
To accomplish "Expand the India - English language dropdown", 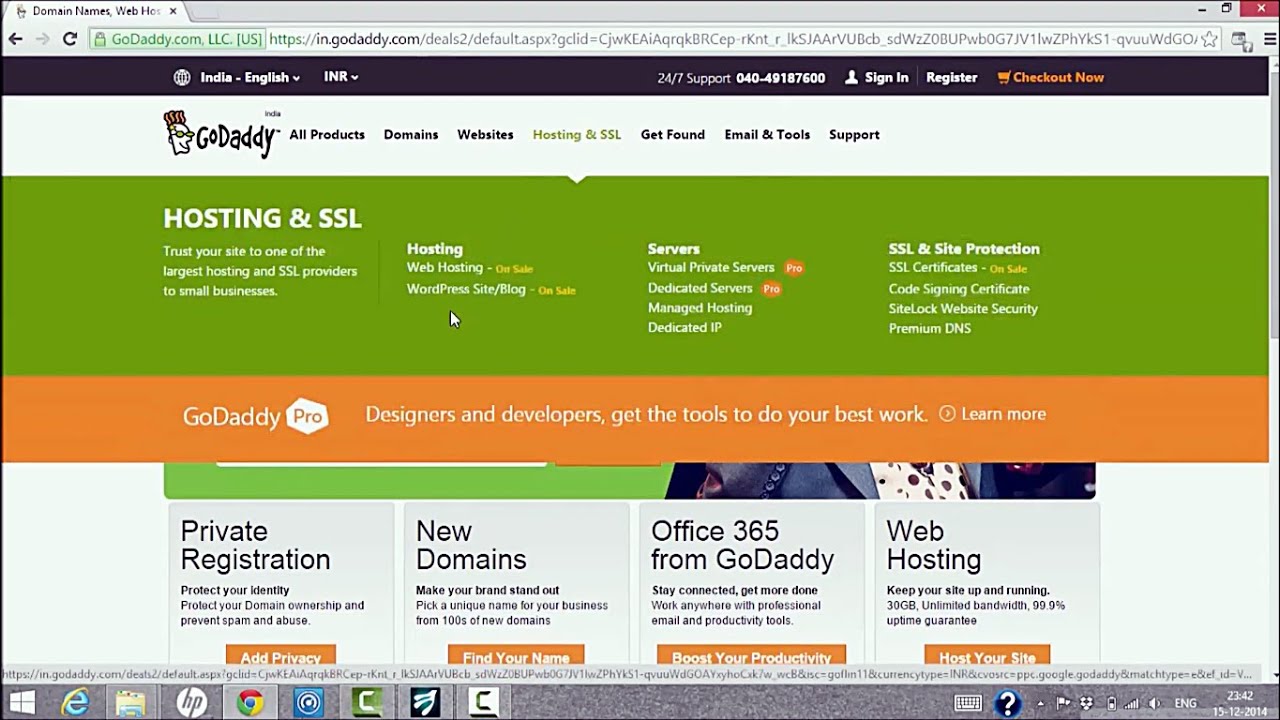I will point(250,77).
